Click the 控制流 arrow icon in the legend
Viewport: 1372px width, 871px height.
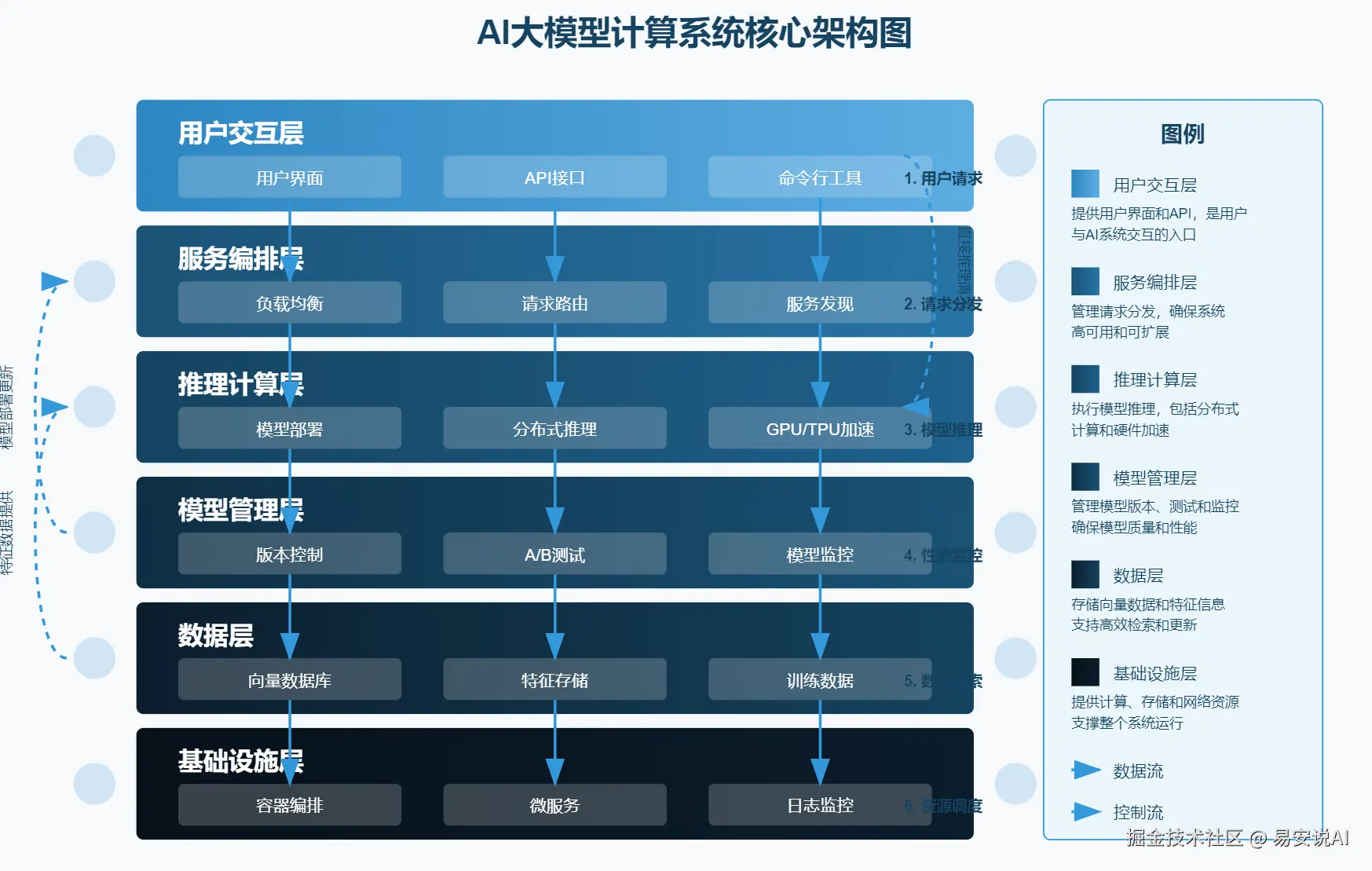[x=1086, y=811]
